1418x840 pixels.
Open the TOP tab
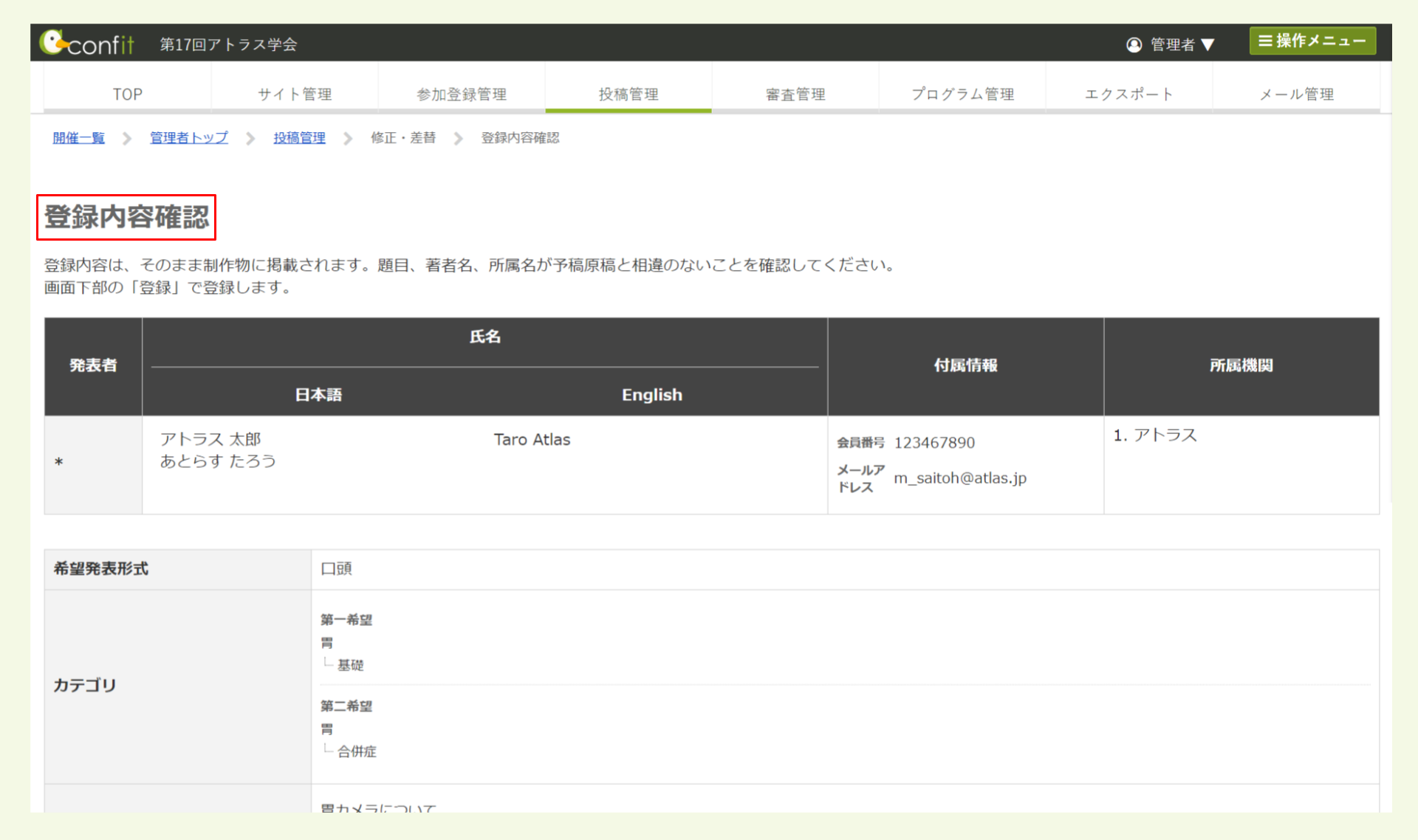[x=127, y=94]
